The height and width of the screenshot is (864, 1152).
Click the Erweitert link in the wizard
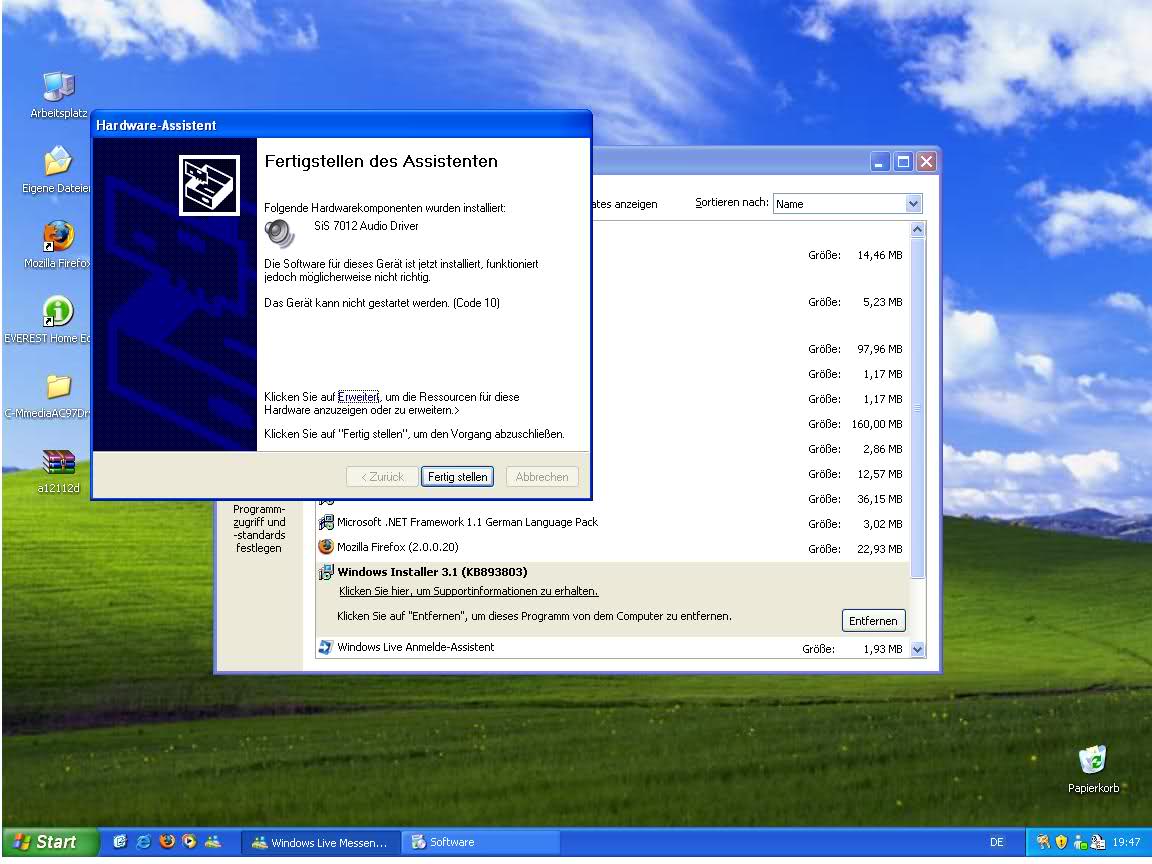pos(358,397)
